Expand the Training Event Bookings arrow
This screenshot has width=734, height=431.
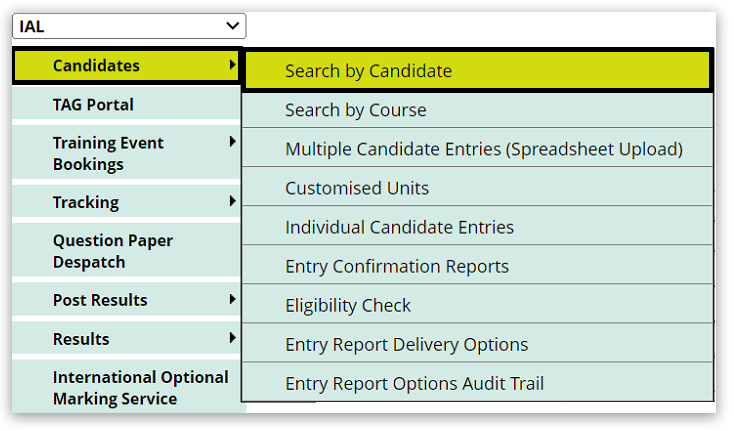pyautogui.click(x=232, y=142)
